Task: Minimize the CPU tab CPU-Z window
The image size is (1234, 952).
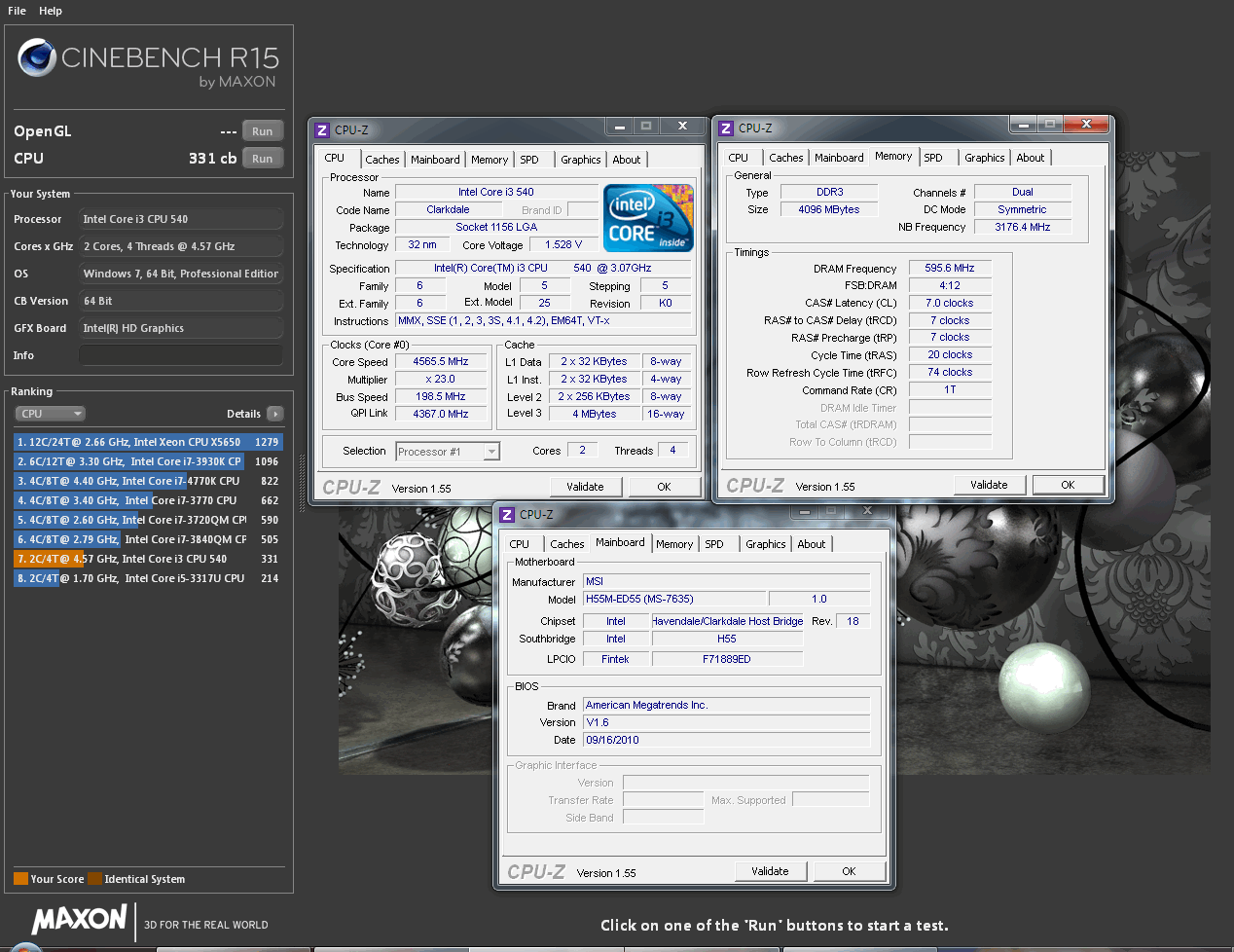Action: (x=619, y=127)
